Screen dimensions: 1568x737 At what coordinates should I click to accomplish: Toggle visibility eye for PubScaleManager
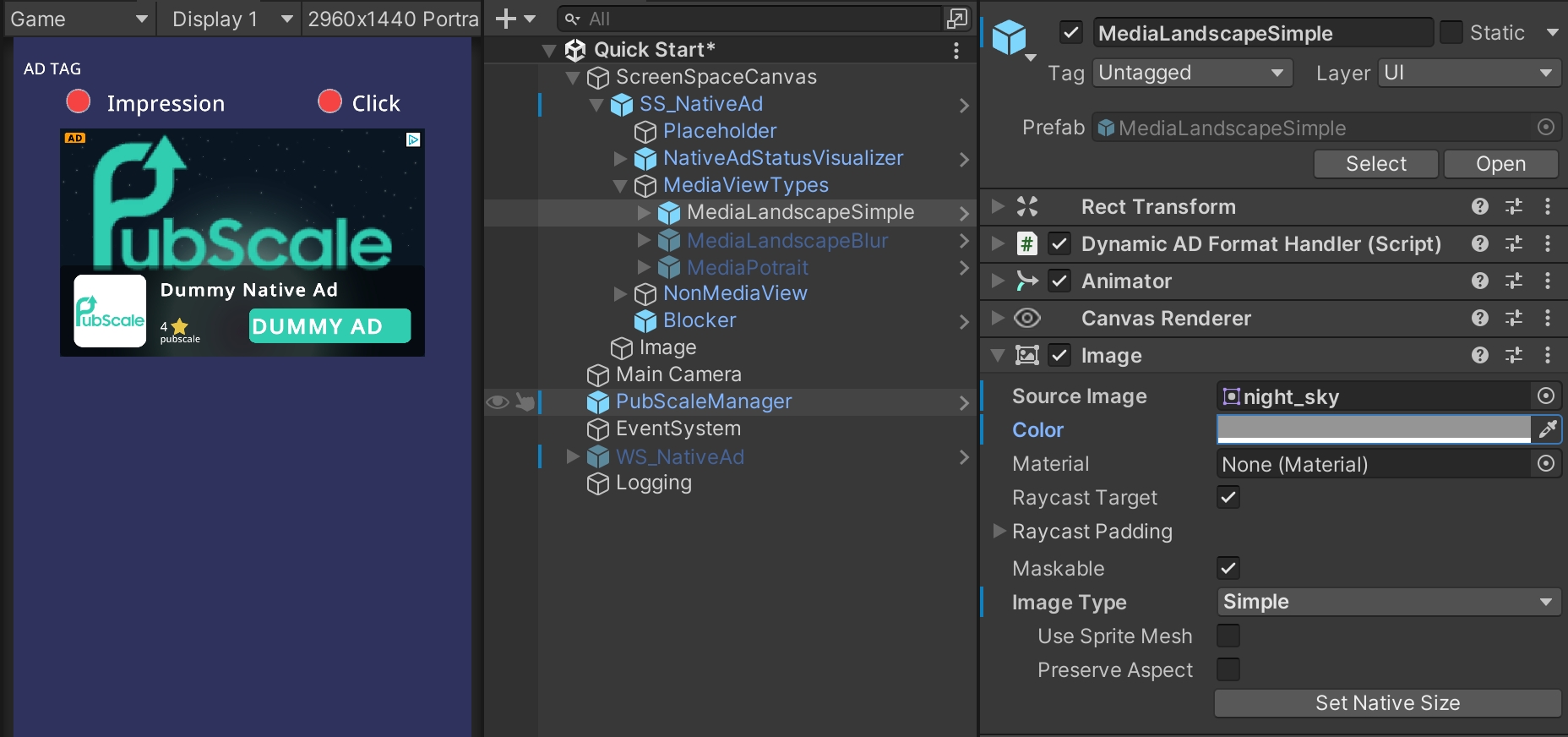498,401
